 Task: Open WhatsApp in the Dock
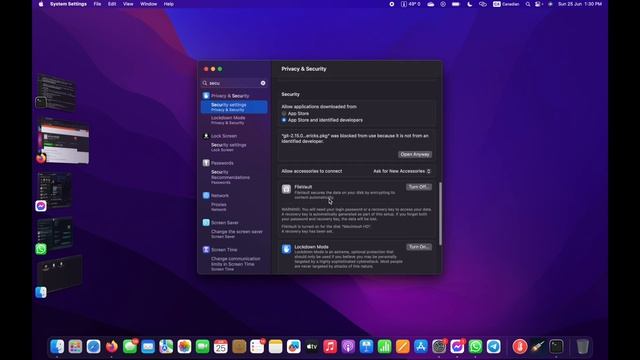pos(476,347)
